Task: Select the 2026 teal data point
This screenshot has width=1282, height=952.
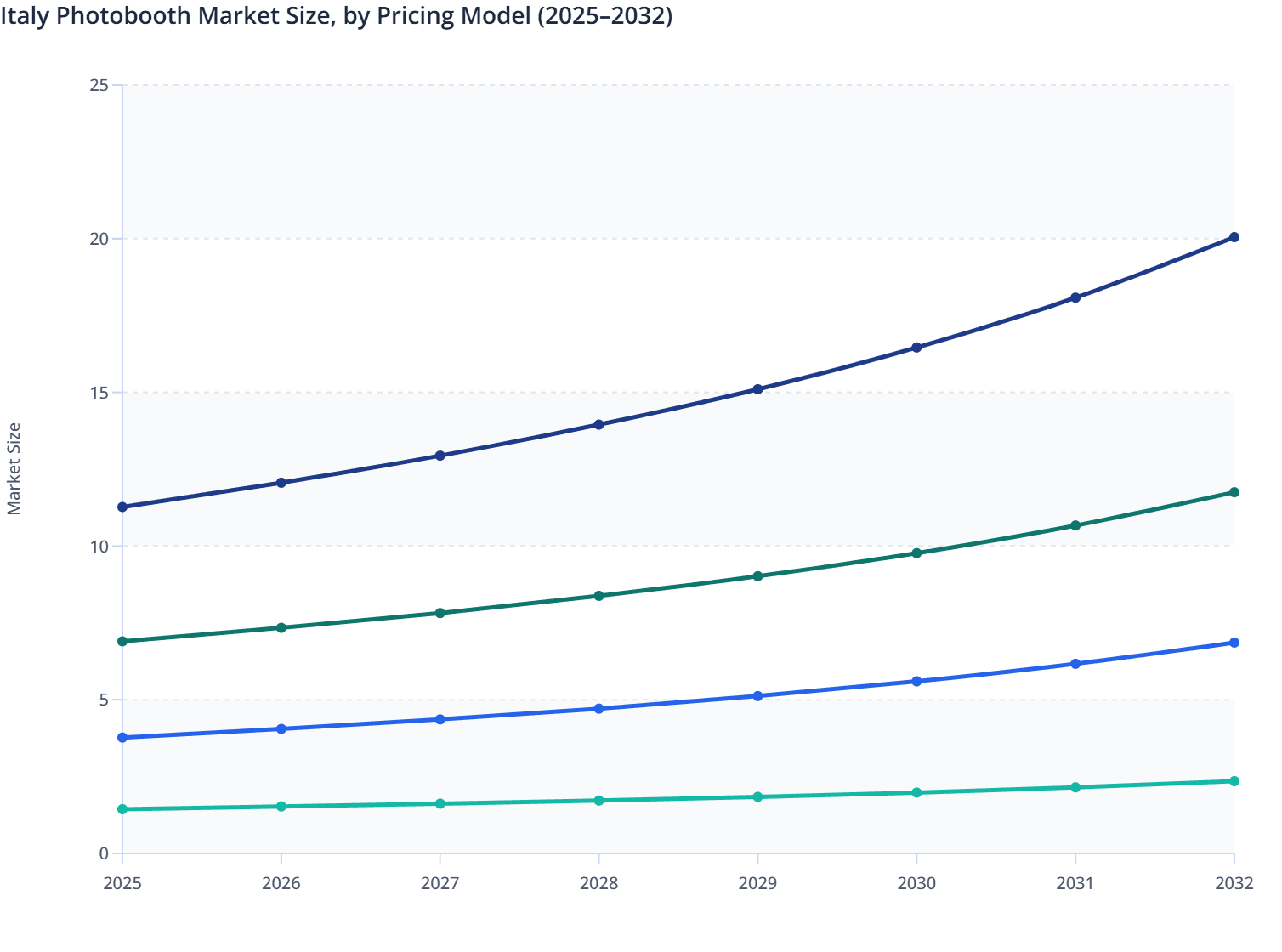Action: point(281,805)
